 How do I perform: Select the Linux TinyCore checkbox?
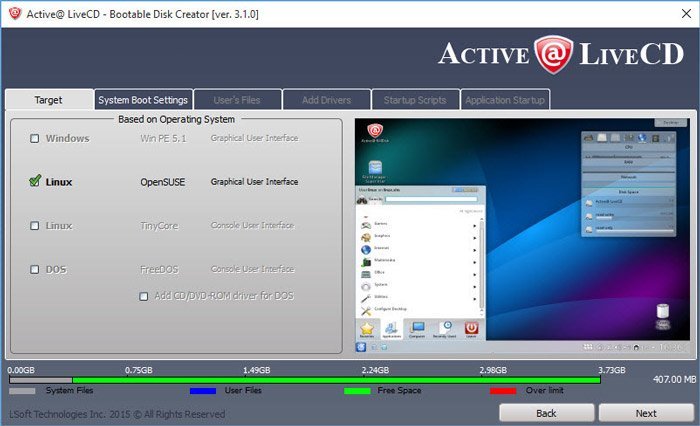click(34, 226)
